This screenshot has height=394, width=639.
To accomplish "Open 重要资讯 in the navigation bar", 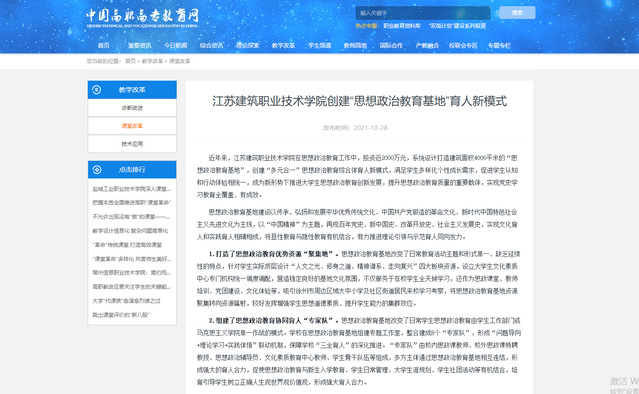I will point(139,45).
